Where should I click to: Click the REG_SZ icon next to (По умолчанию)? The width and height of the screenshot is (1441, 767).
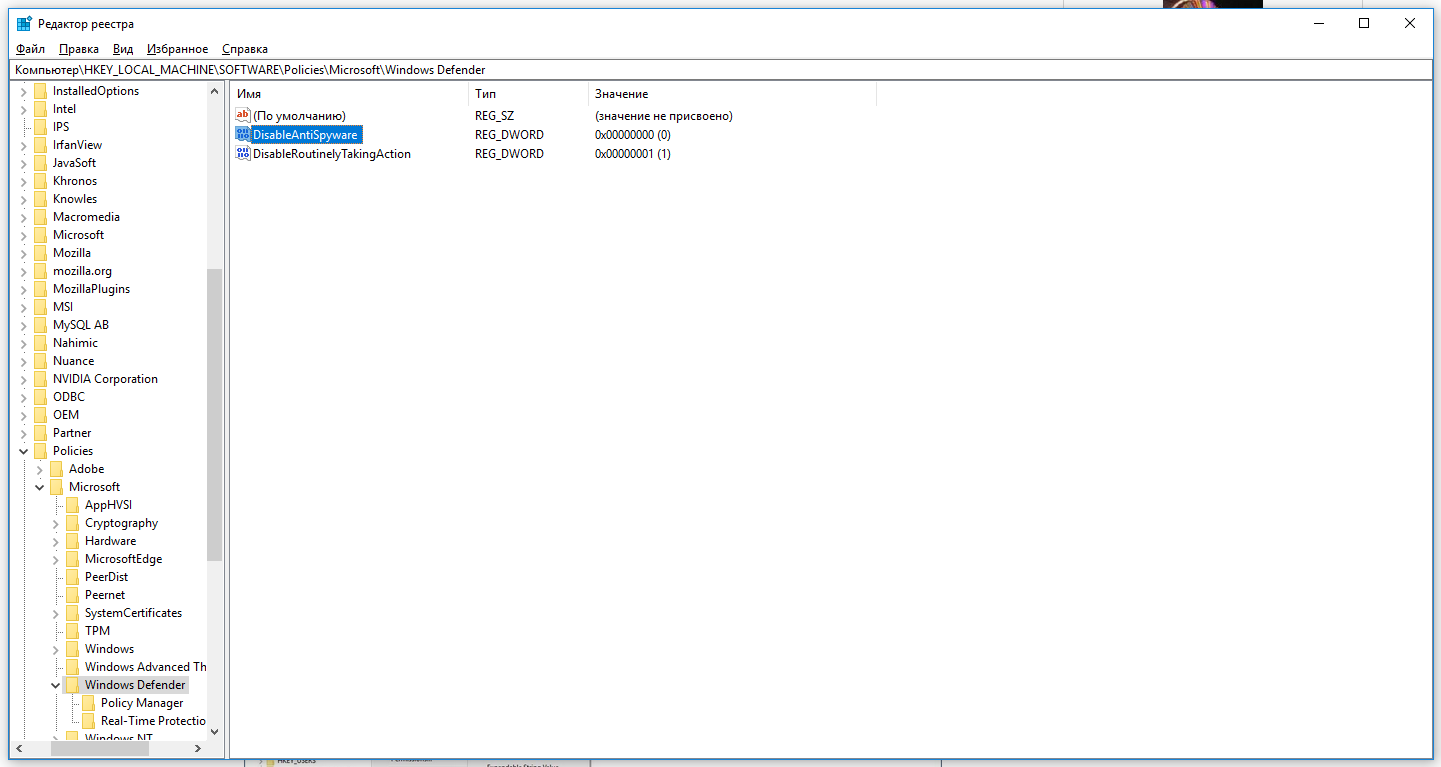tap(242, 115)
